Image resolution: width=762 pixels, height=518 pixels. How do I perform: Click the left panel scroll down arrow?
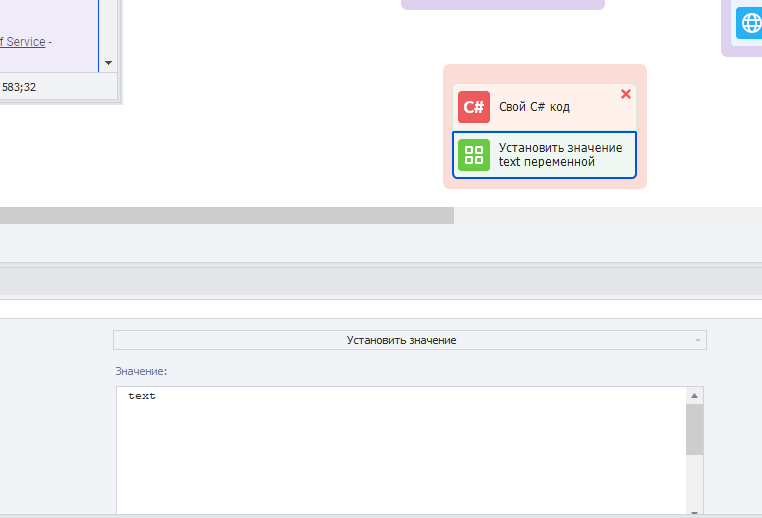108,63
